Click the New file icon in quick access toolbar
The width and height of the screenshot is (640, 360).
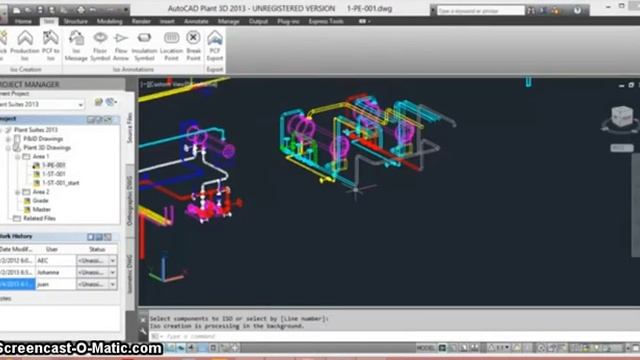pyautogui.click(x=17, y=10)
